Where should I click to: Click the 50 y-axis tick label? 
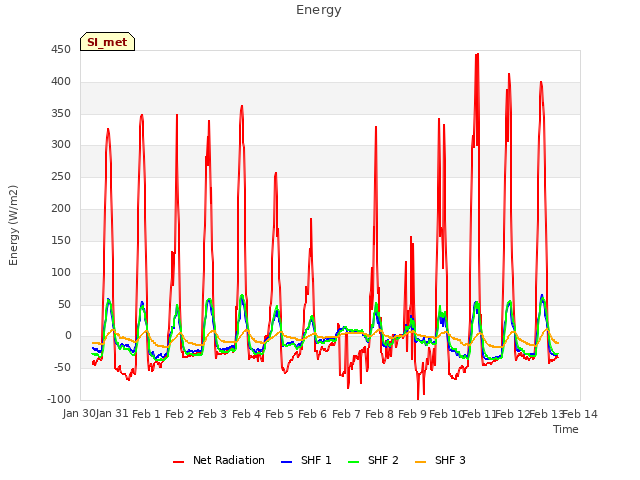64,304
